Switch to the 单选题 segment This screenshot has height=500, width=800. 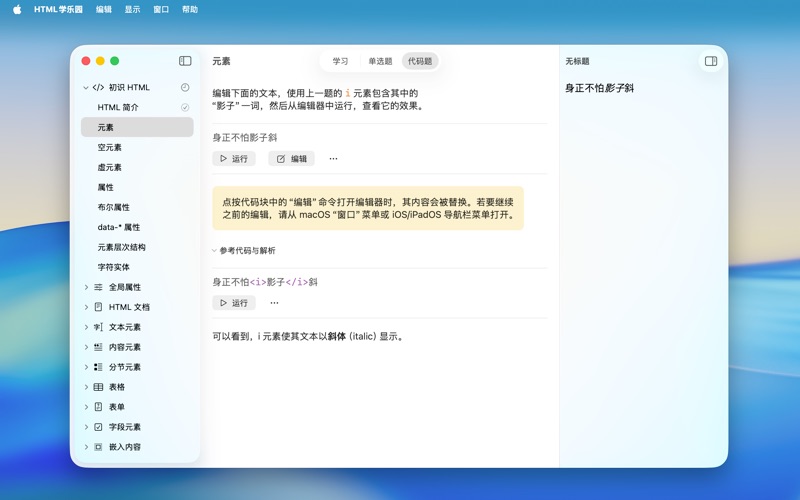point(380,61)
